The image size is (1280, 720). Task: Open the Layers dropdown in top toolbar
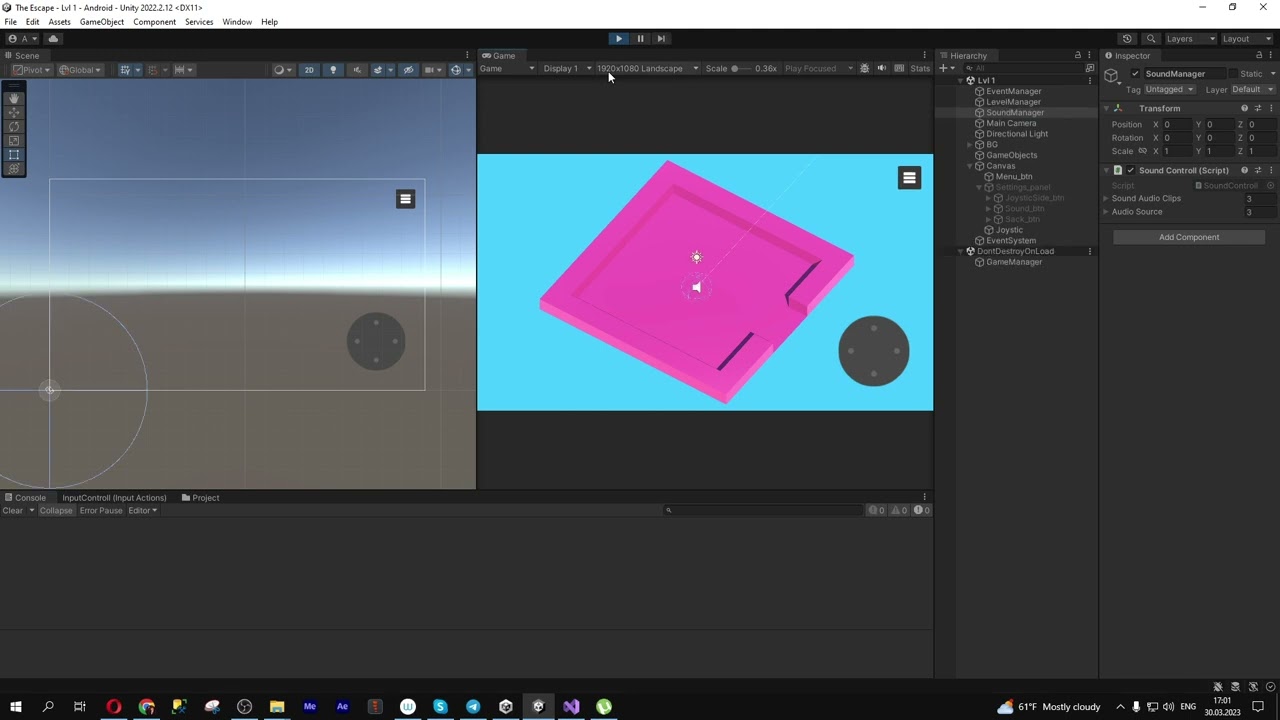point(1190,39)
